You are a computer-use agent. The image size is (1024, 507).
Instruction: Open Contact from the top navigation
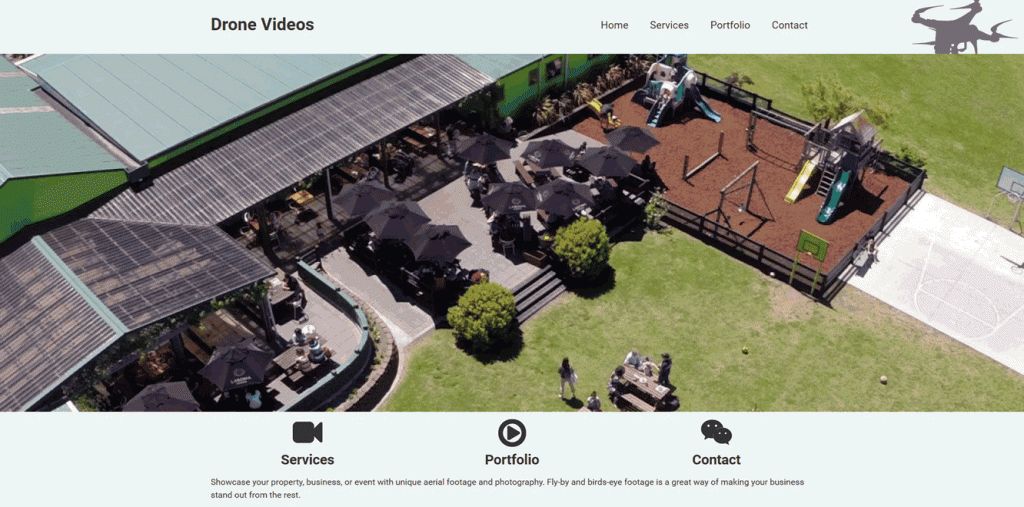[790, 25]
